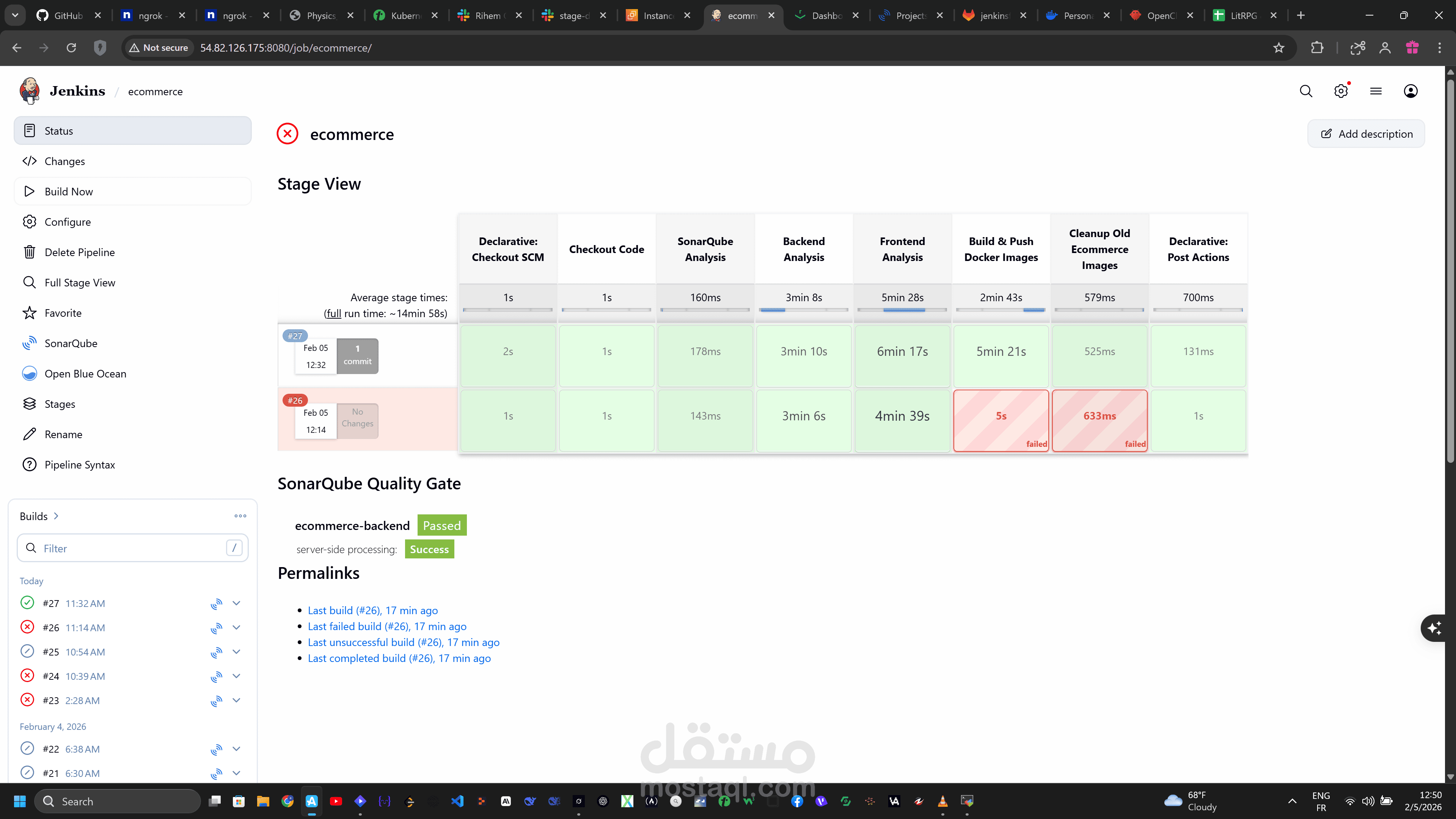Expand build #26 details chevron
This screenshot has height=819, width=1456.
[x=237, y=627]
